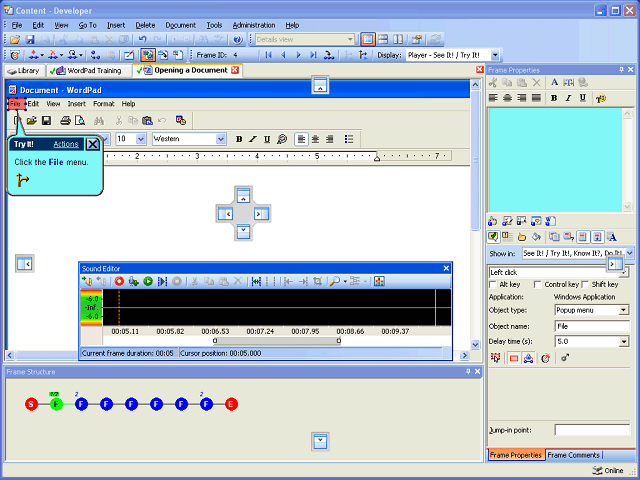Viewport: 640px width, 480px height.
Task: Switch to the WordPad Training tab
Action: coord(89,71)
